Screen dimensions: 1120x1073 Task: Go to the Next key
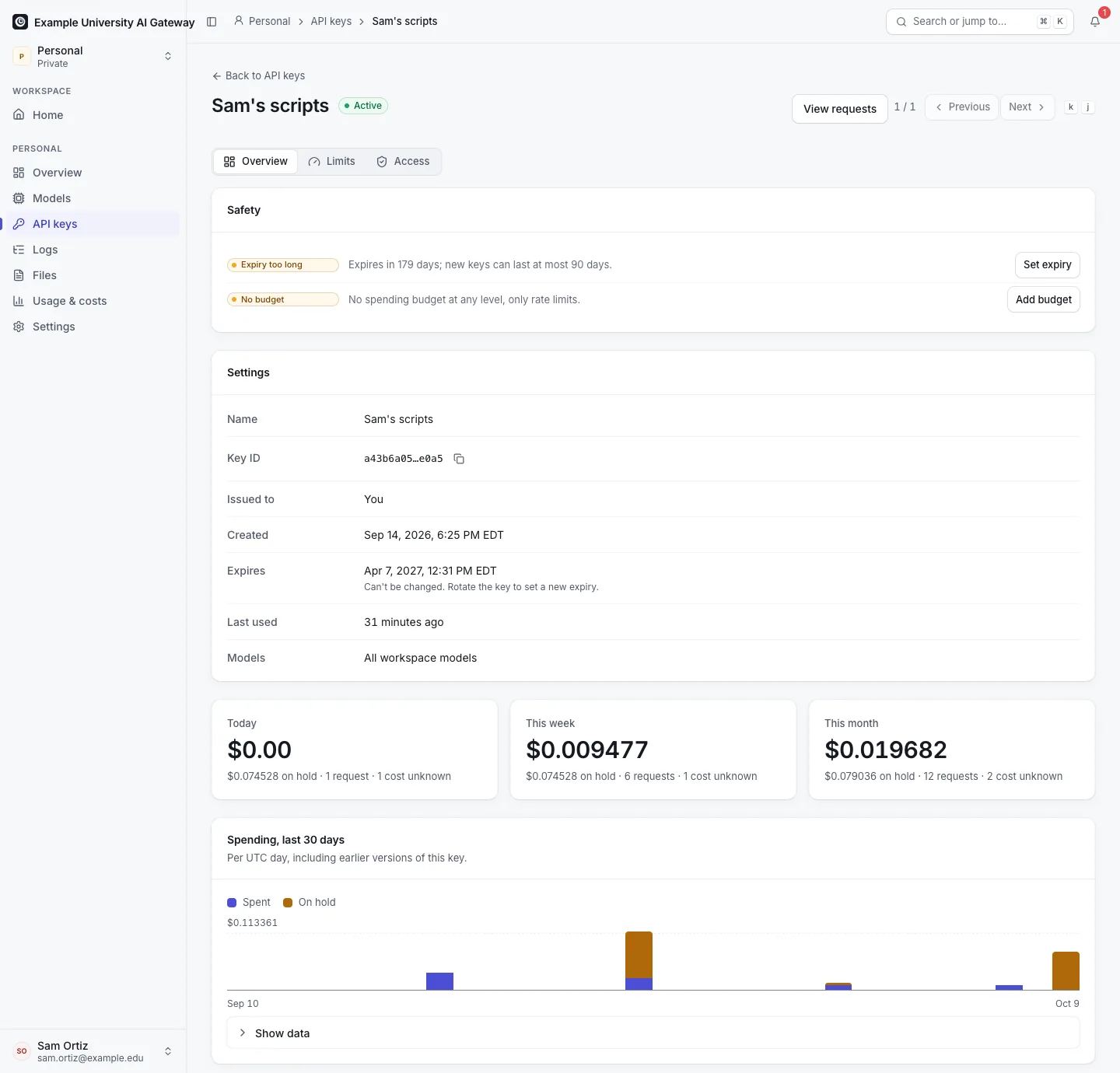click(1027, 107)
